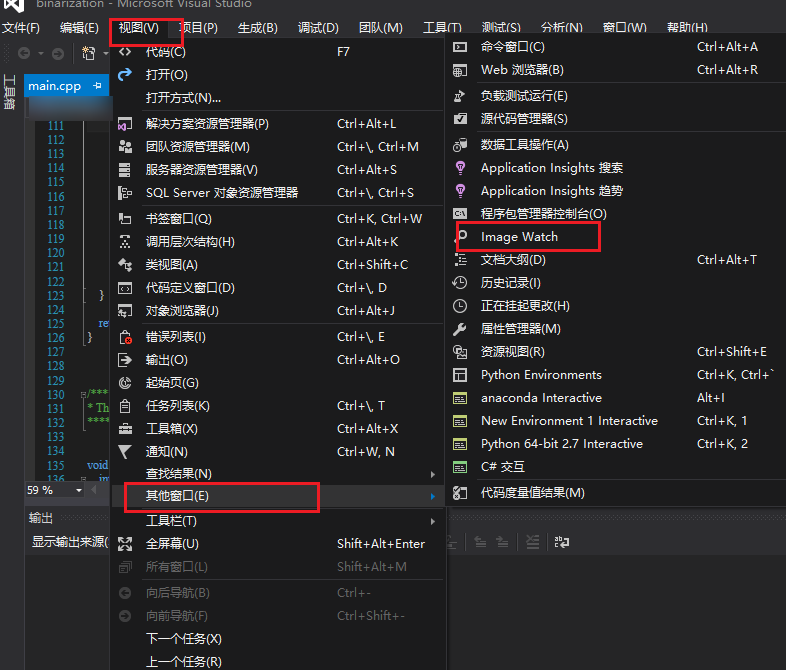This screenshot has width=786, height=670.
Task: Click the Solution Explorer (解决方案资源管理器) icon
Action: click(125, 123)
